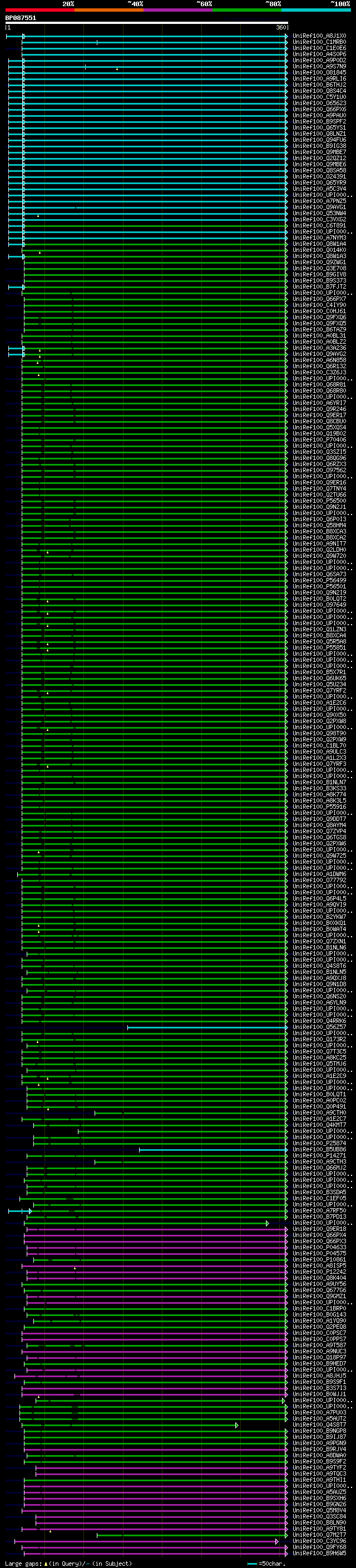Select label UniRef100_Q66PX6
The height and width of the screenshot is (1568, 356).
point(319,109)
